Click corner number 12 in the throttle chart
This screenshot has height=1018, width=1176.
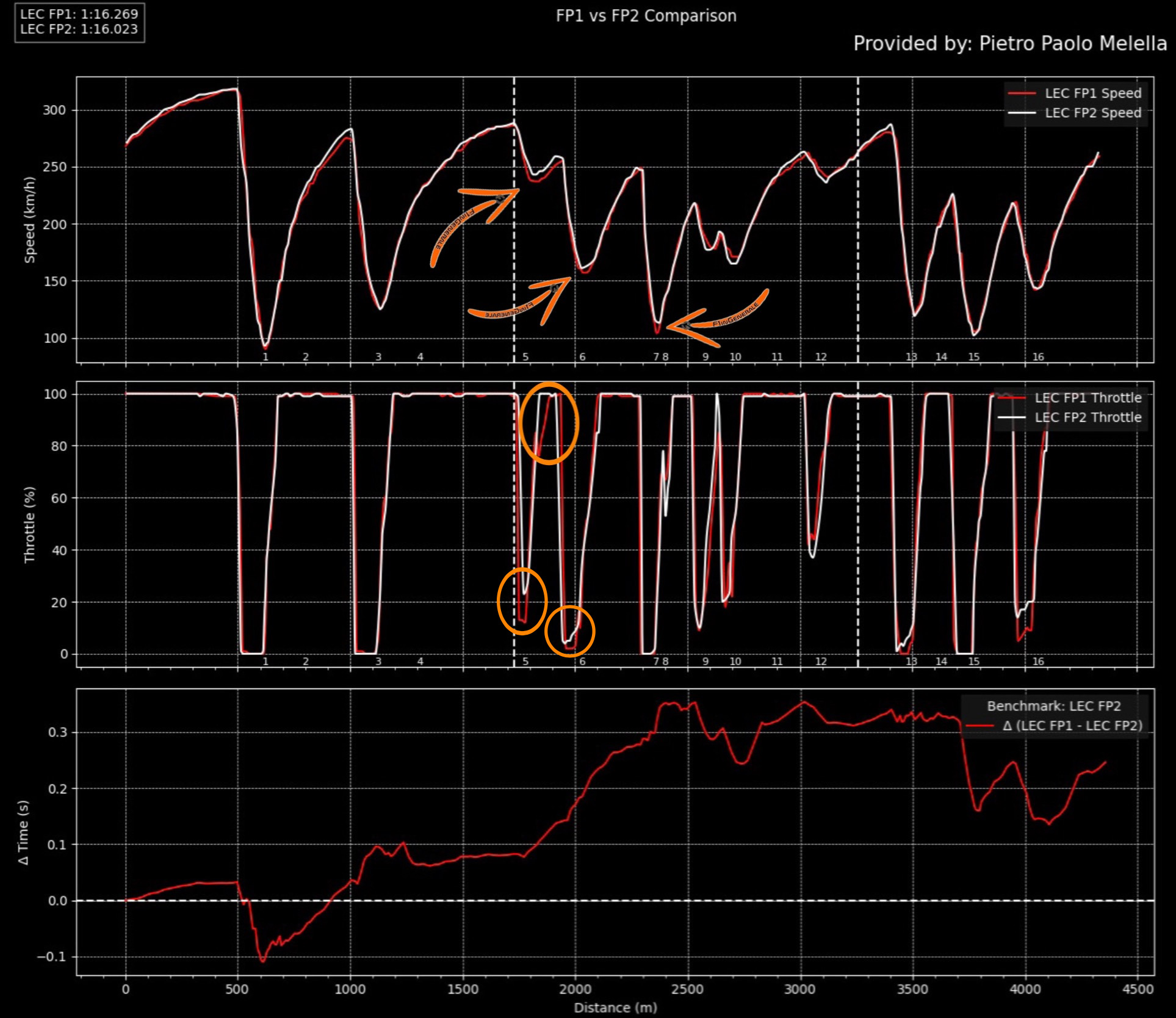(x=821, y=661)
